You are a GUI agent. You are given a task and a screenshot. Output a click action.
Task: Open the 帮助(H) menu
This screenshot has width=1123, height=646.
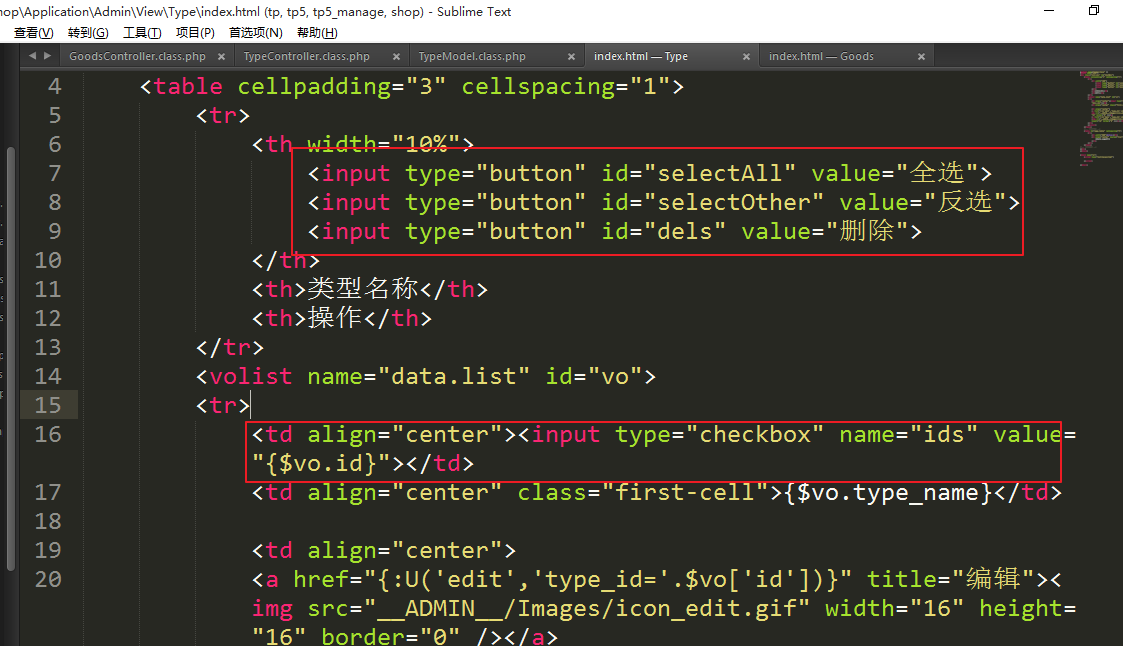pos(317,33)
